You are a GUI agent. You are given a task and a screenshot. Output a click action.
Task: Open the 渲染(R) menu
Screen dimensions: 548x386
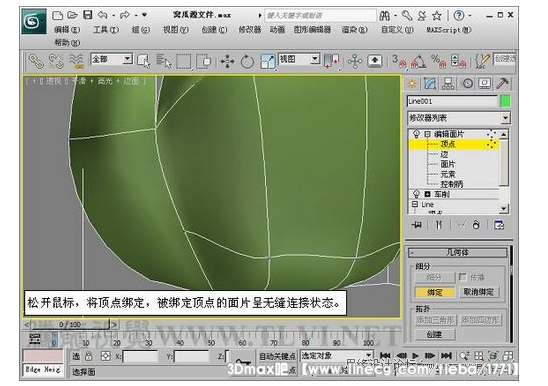354,30
